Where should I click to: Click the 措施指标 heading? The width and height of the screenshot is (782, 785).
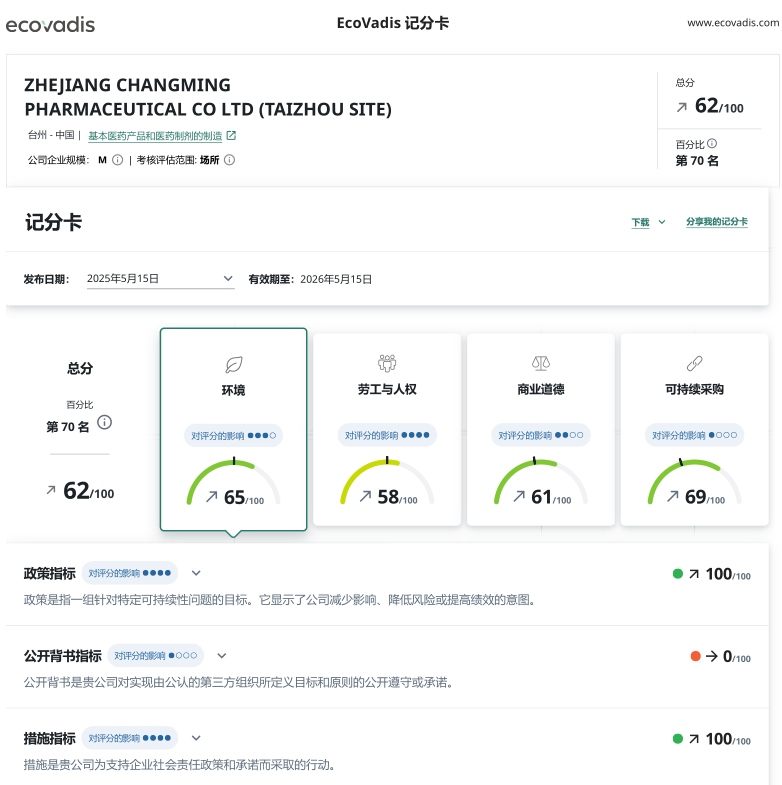point(50,738)
